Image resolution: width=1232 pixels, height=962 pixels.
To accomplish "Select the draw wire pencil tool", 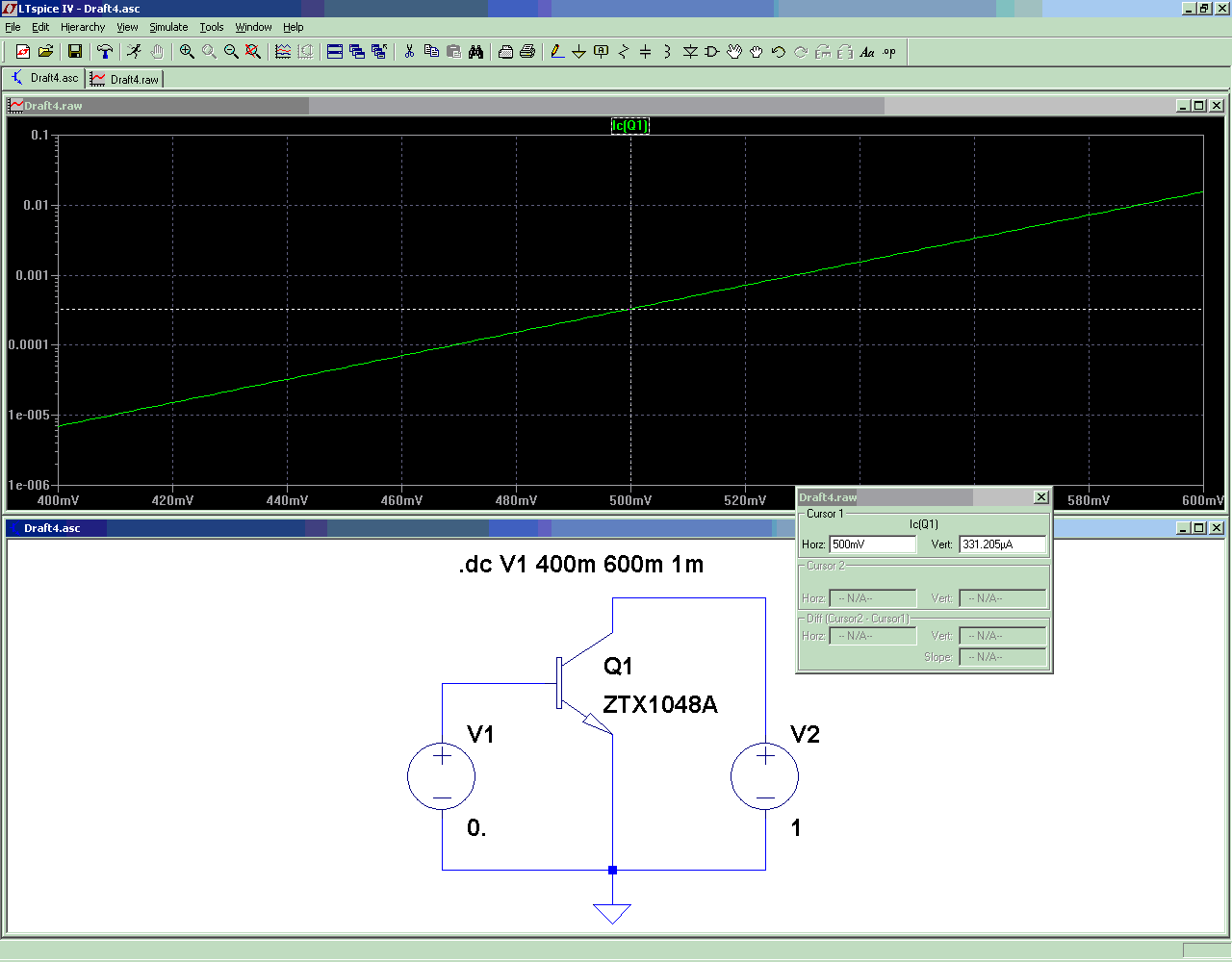I will 557,52.
